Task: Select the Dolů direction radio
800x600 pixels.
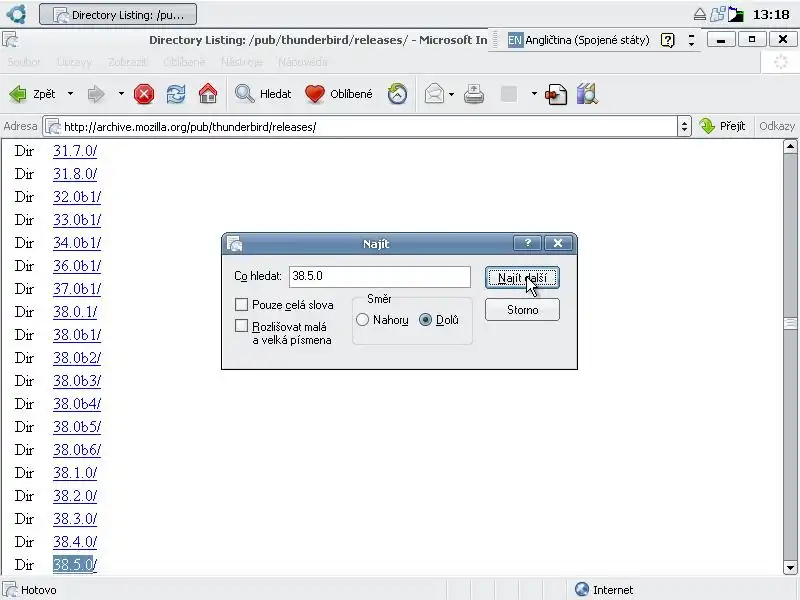Action: 425,320
